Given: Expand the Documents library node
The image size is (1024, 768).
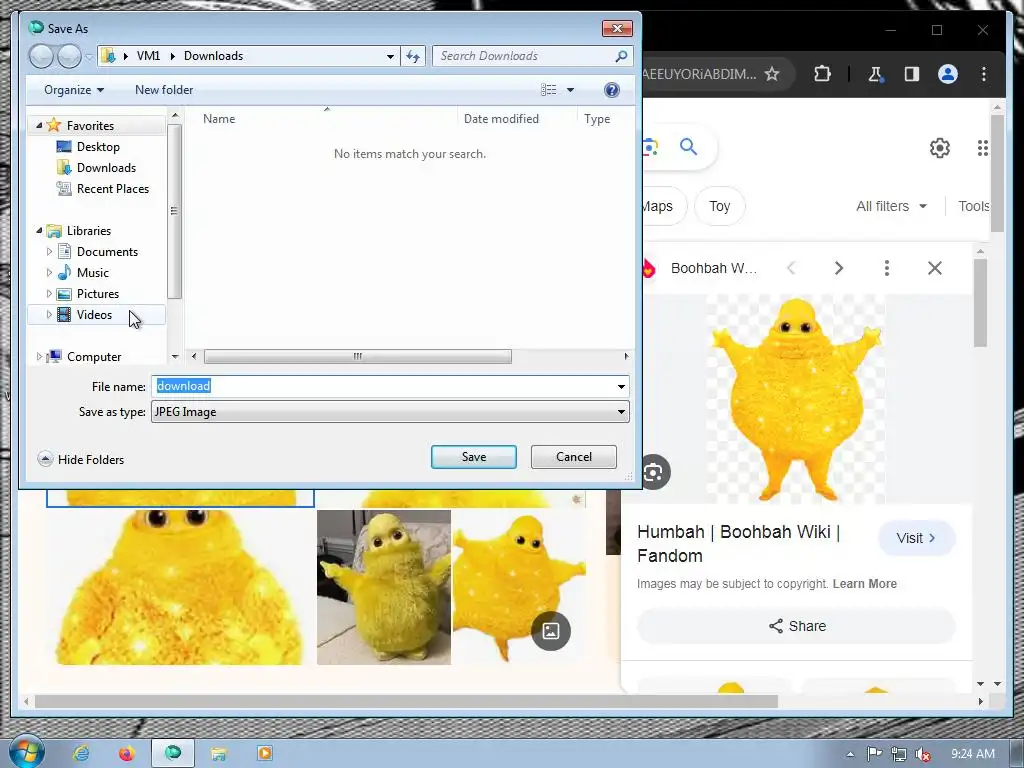Looking at the screenshot, I should pos(49,251).
